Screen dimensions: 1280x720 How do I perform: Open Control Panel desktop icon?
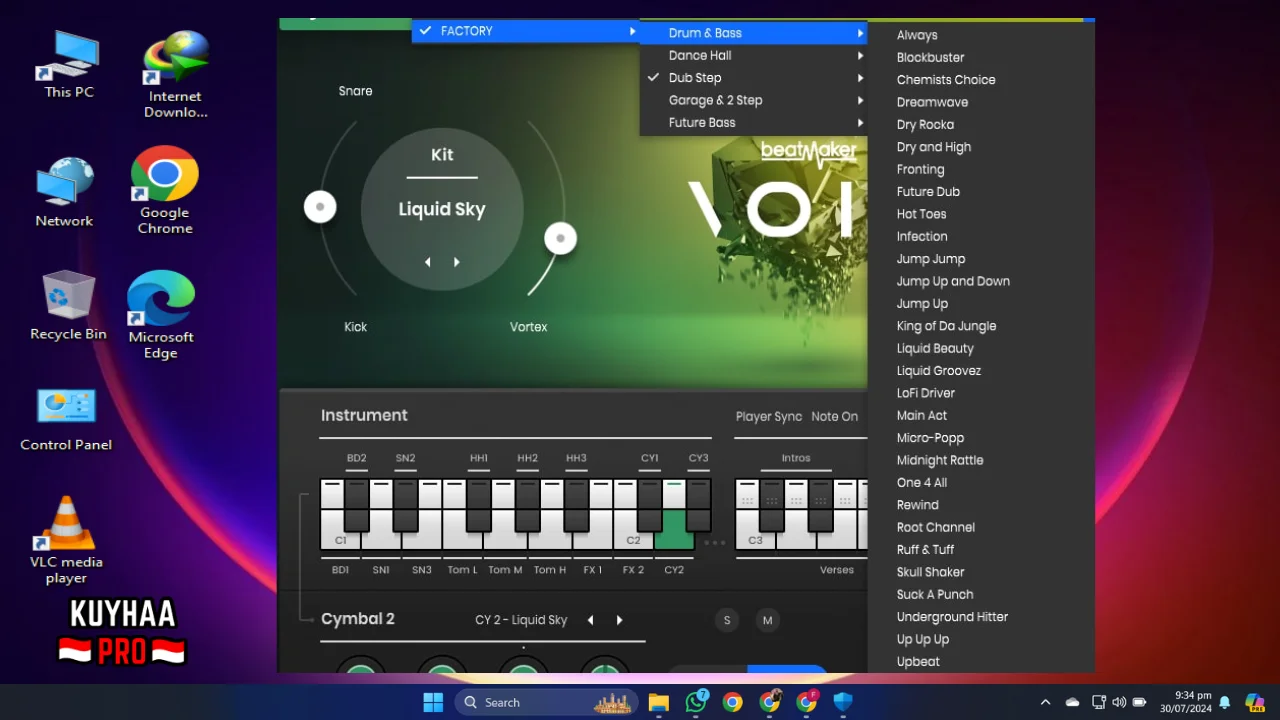[66, 419]
